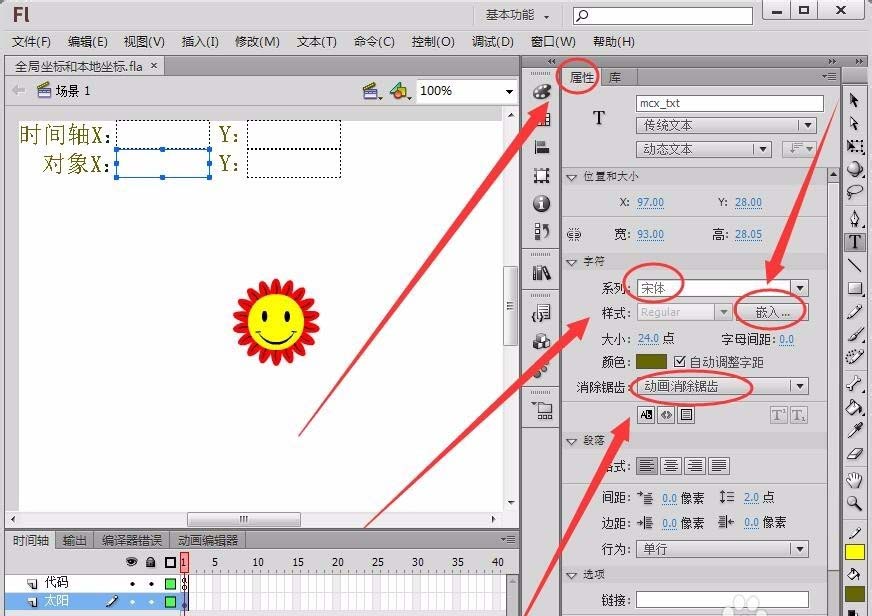
Task: Open the font family dropdown 宋体
Action: (722, 288)
